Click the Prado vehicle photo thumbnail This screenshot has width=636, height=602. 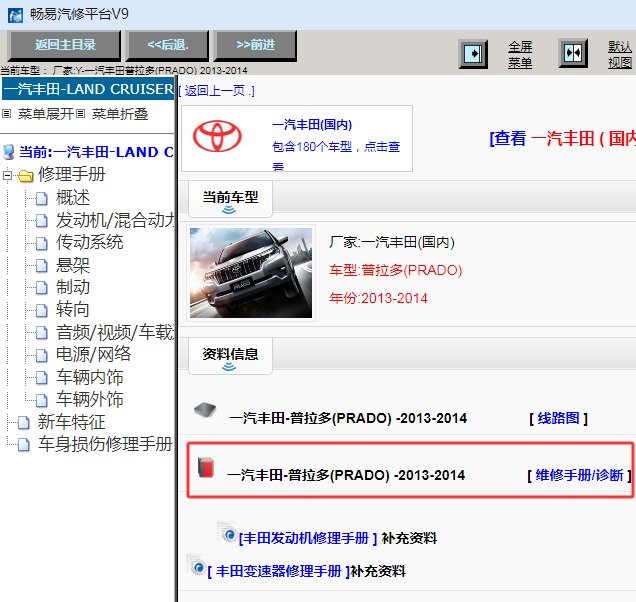click(251, 273)
